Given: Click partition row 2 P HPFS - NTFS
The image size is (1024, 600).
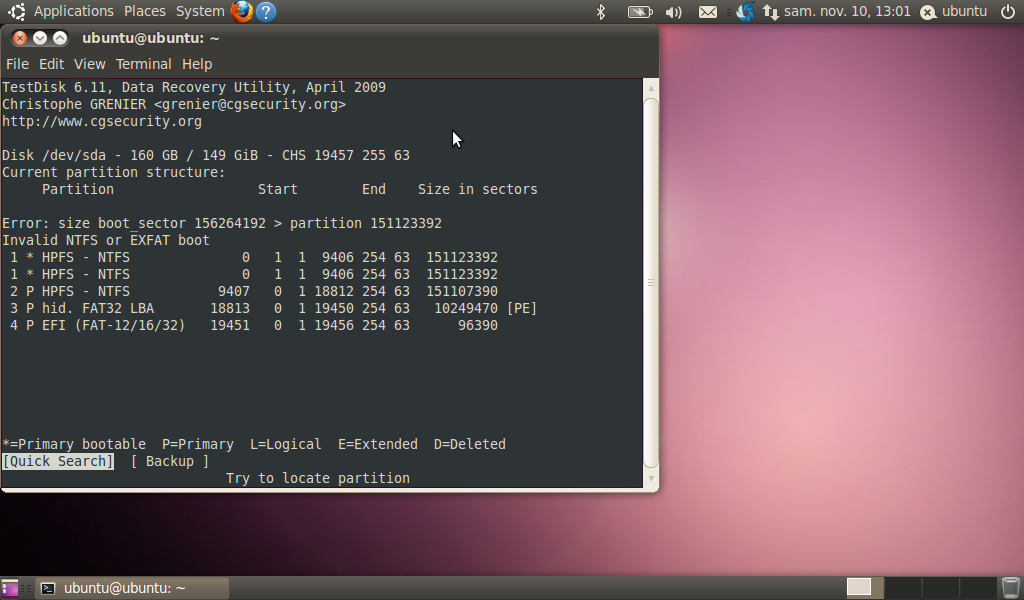Looking at the screenshot, I should tap(254, 291).
